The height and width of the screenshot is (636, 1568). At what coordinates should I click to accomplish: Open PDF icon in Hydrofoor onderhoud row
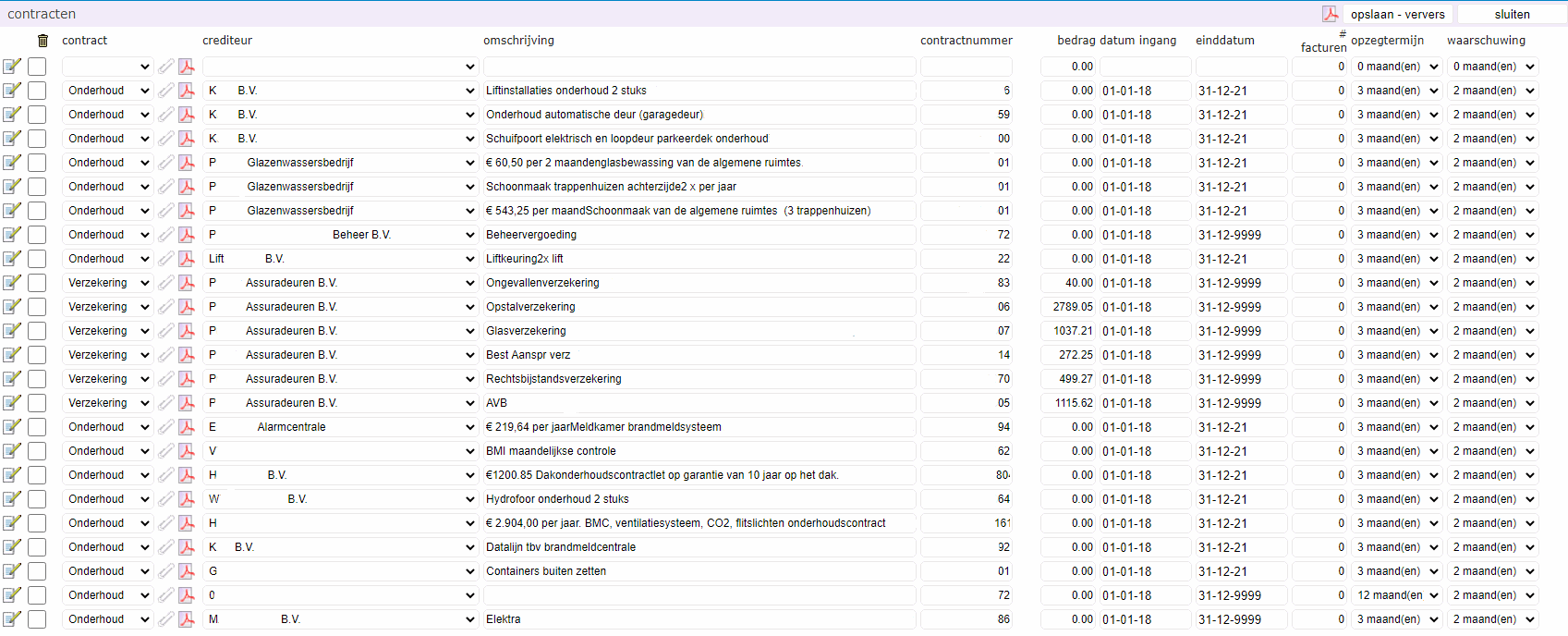187,499
